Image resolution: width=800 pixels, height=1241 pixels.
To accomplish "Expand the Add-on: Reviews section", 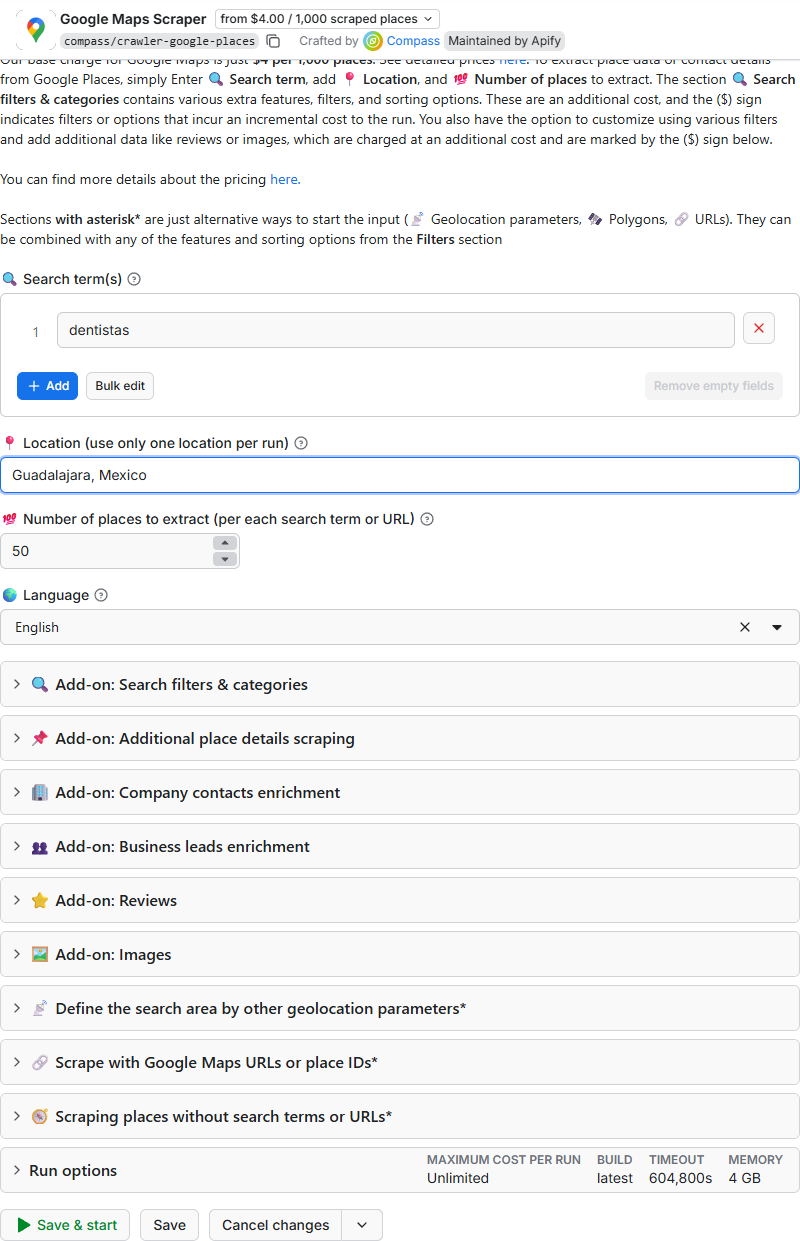I will pyautogui.click(x=400, y=901).
